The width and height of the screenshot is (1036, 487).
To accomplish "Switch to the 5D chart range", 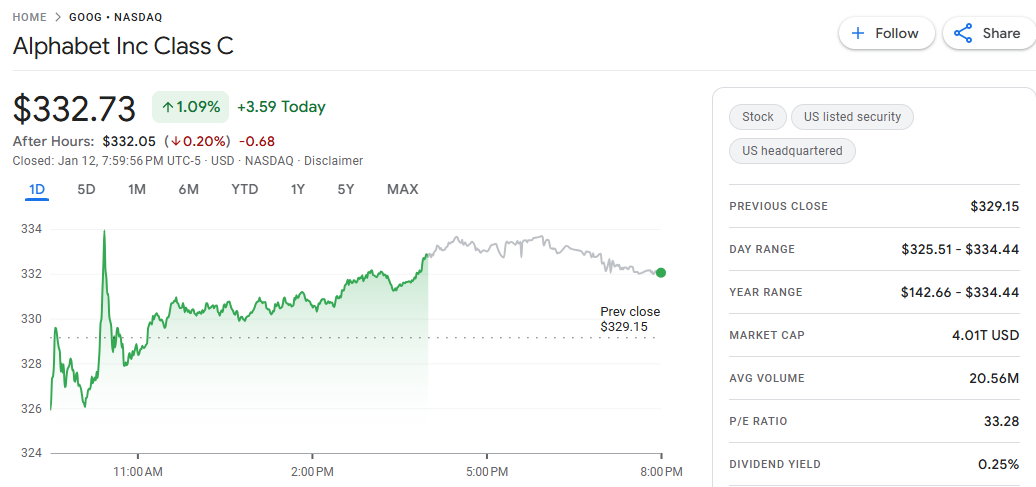I will click(x=87, y=189).
